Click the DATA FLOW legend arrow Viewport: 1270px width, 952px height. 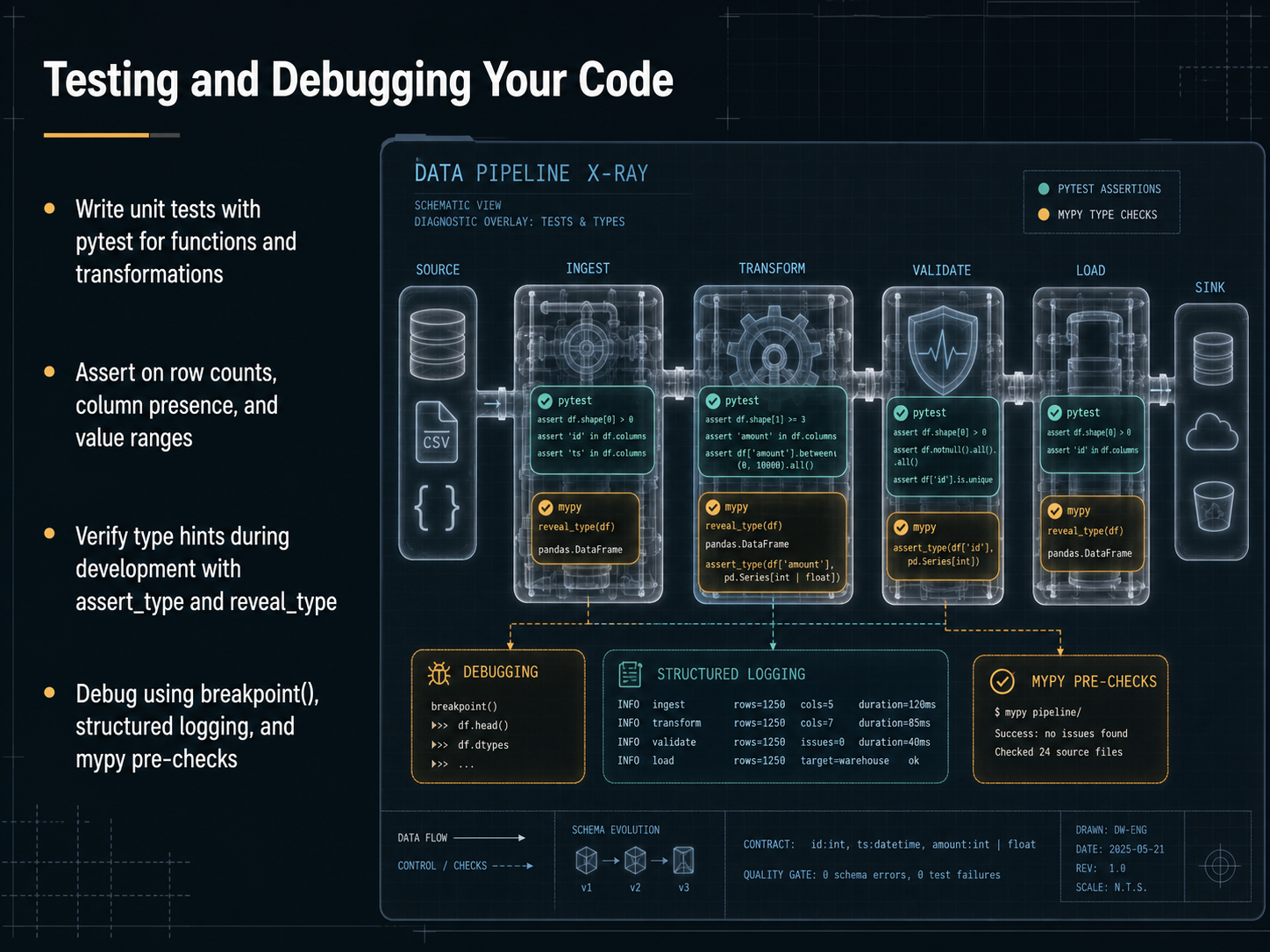pos(489,838)
